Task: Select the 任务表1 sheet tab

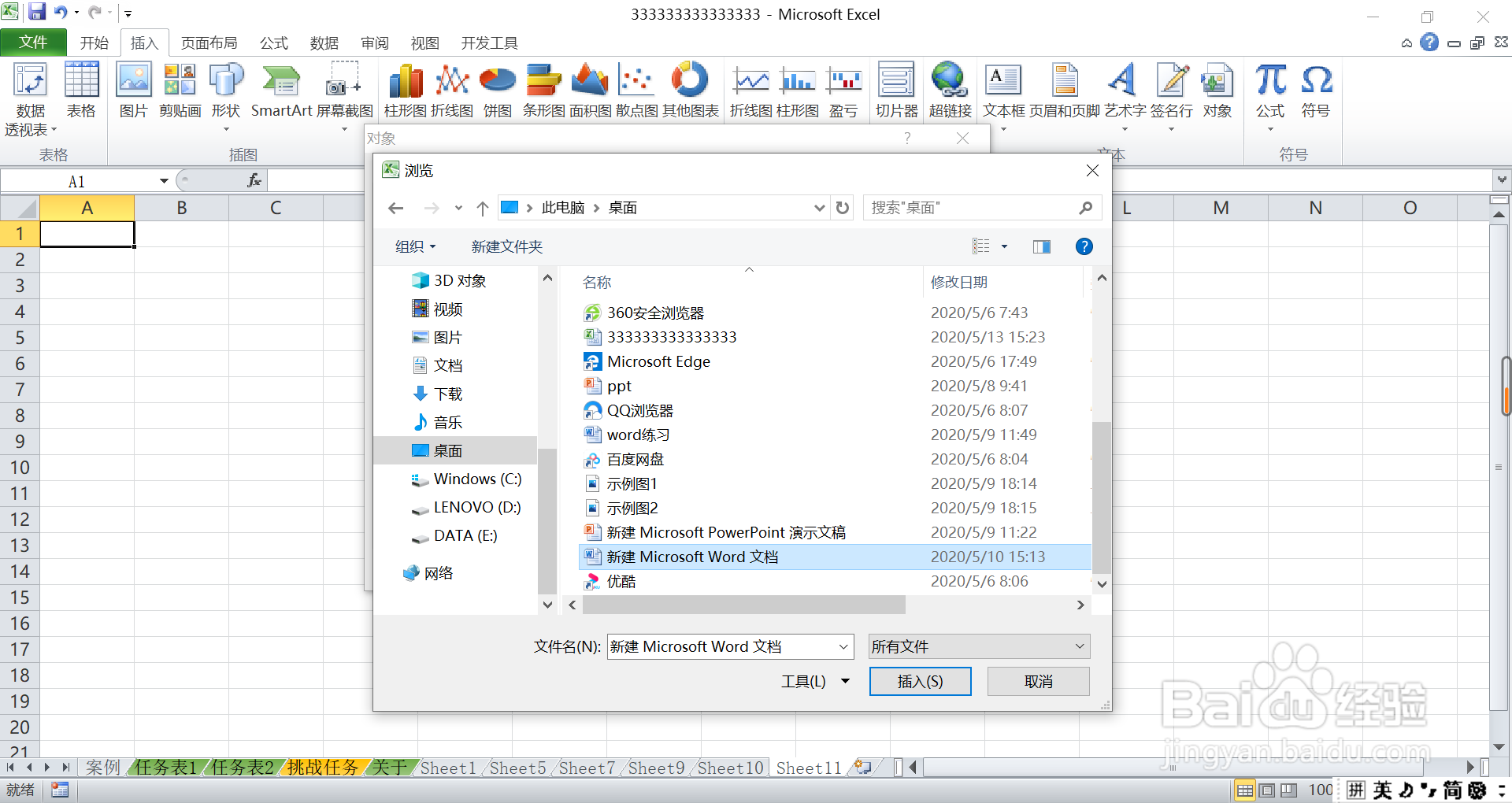Action: coord(165,768)
